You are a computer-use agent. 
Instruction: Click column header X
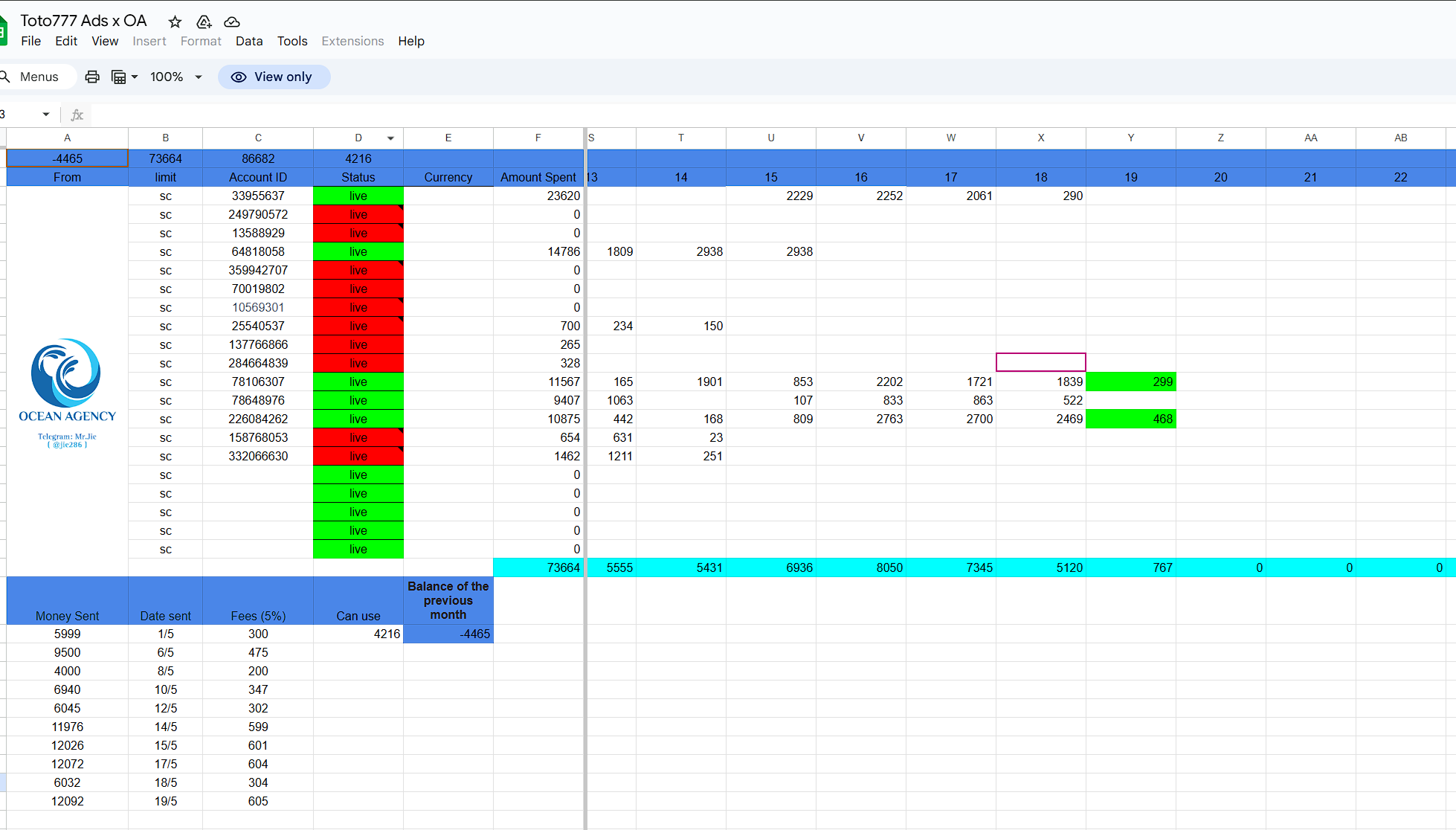coord(1040,138)
